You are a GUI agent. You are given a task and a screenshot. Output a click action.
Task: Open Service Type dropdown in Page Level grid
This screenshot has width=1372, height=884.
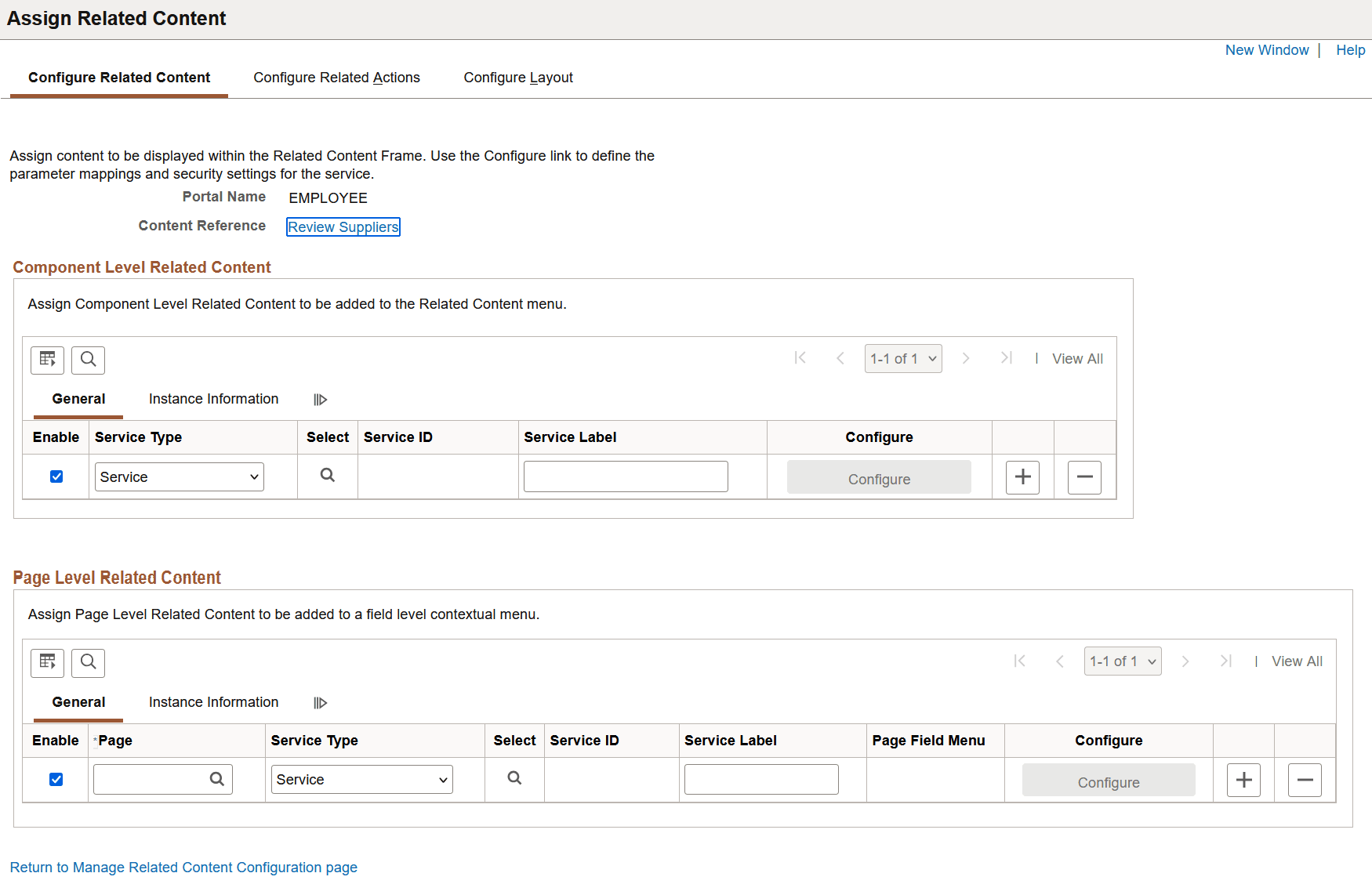click(x=362, y=780)
